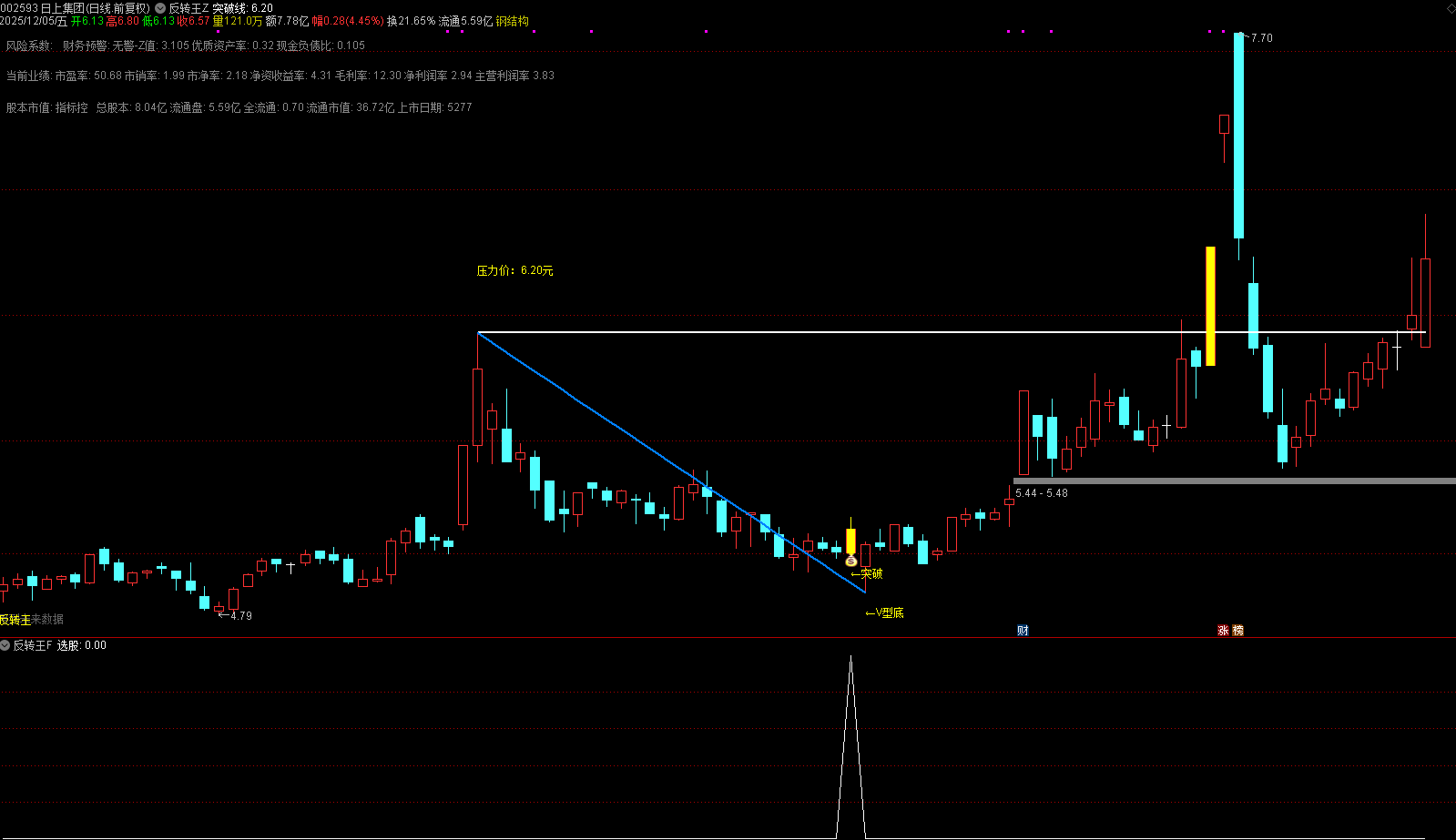Click the 涨 marker icon

(x=1223, y=631)
